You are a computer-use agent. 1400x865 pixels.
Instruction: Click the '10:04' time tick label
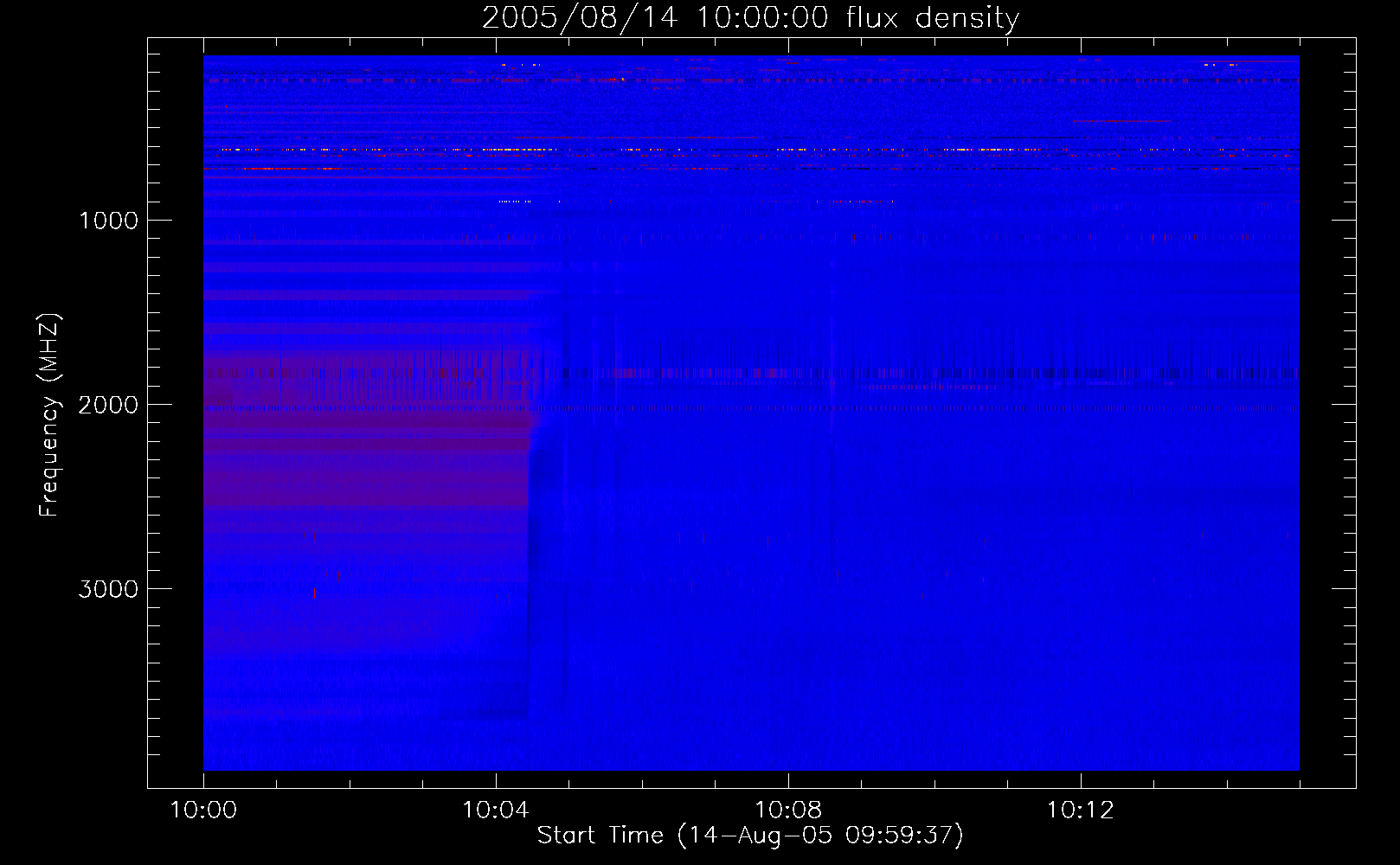(495, 811)
